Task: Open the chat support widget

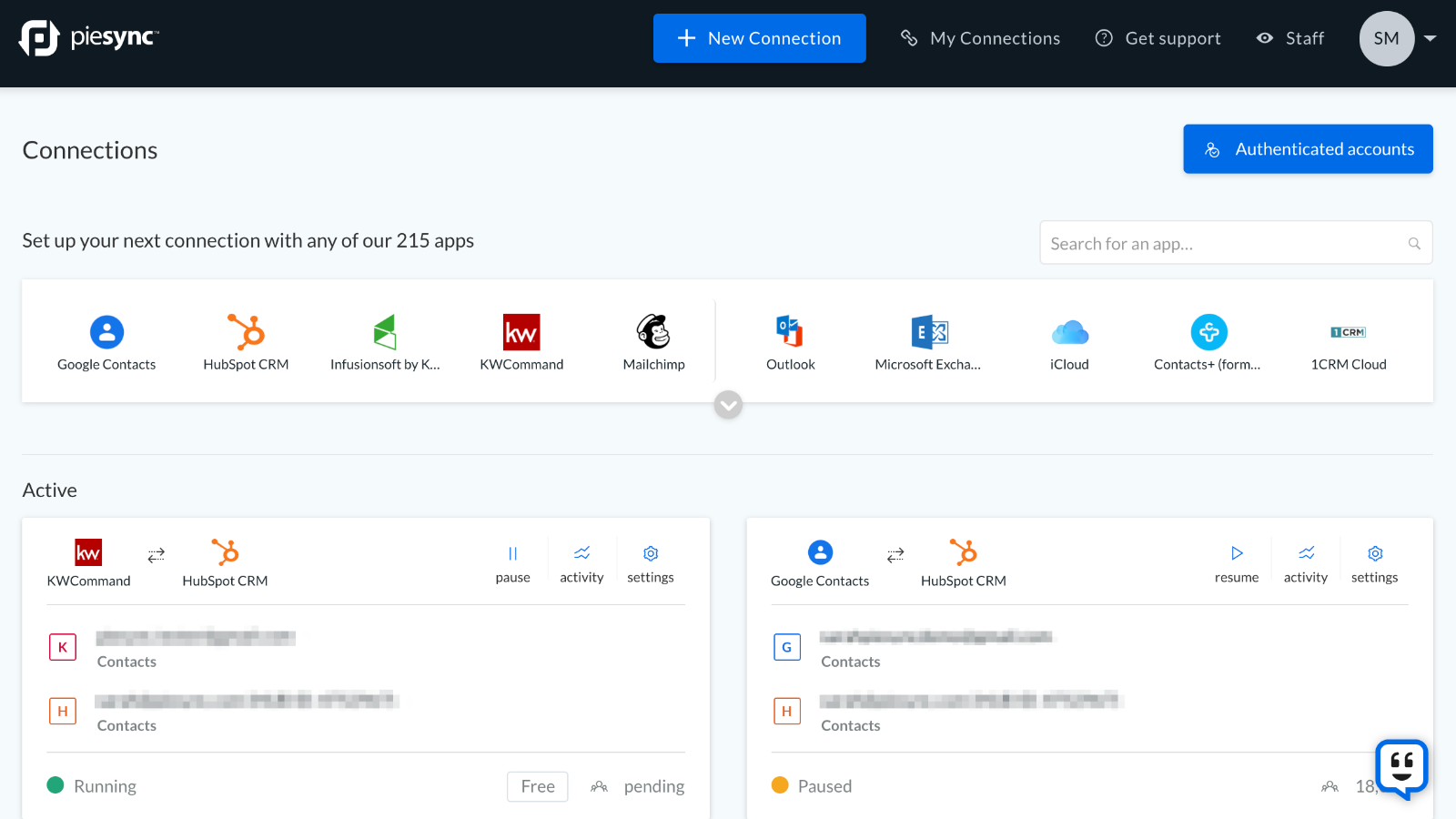Action: 1401,768
